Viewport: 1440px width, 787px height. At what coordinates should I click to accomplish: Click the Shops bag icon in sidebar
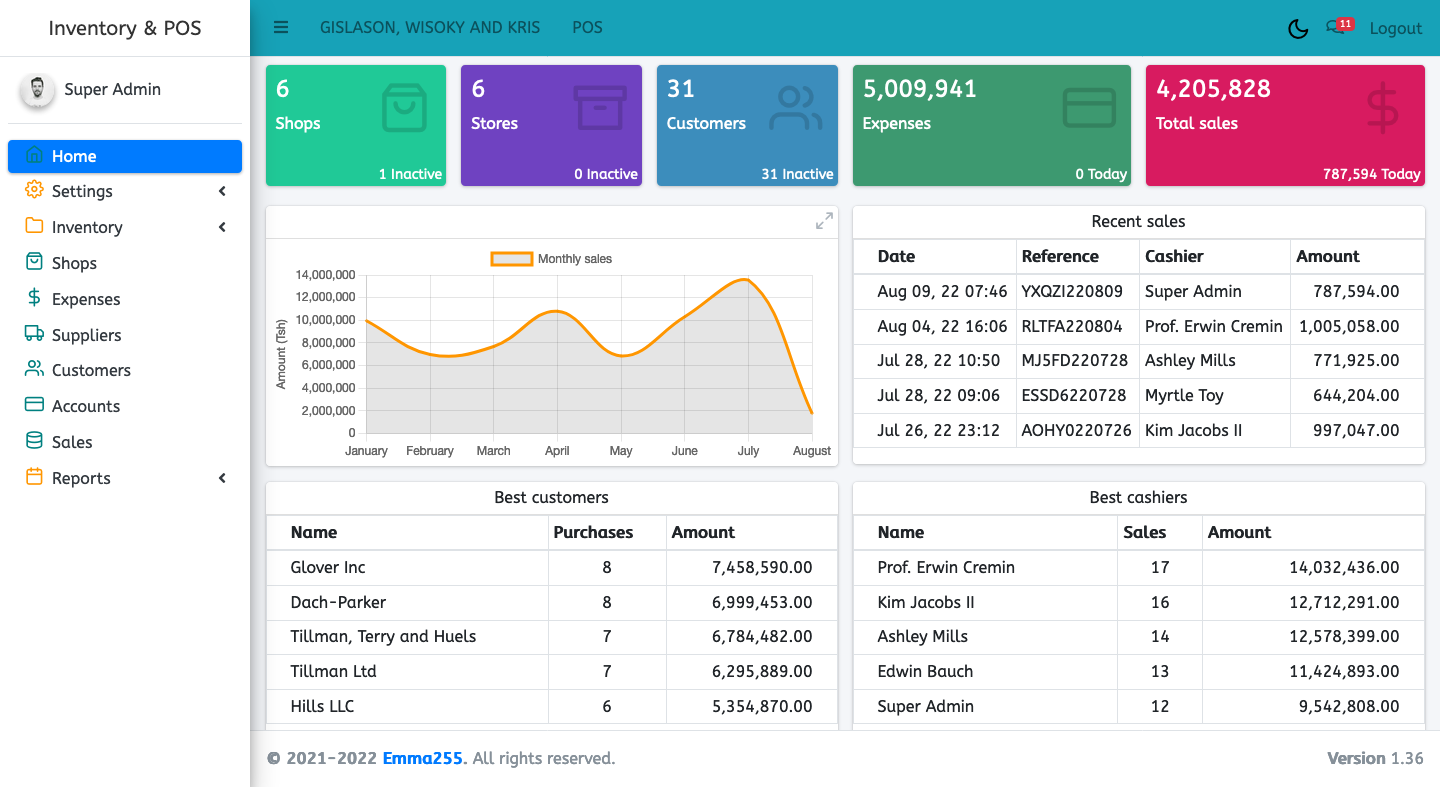coord(34,262)
